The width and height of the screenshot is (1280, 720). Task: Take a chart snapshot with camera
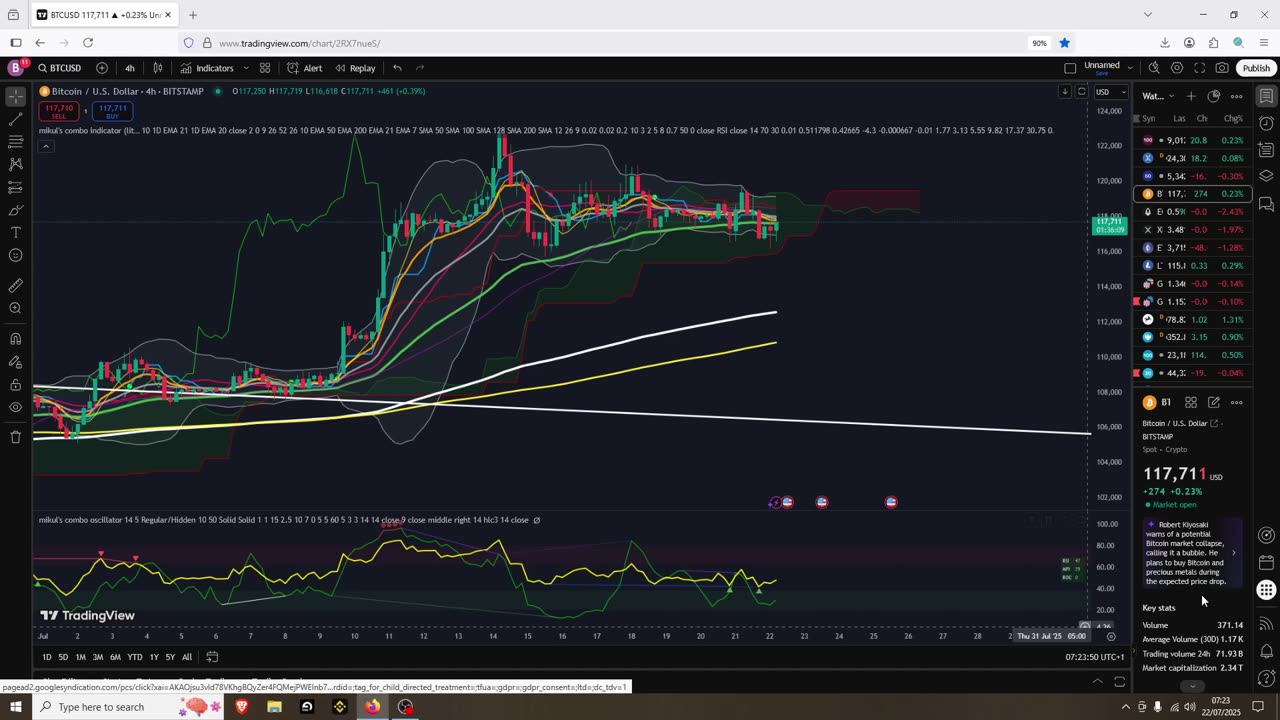click(x=1222, y=68)
